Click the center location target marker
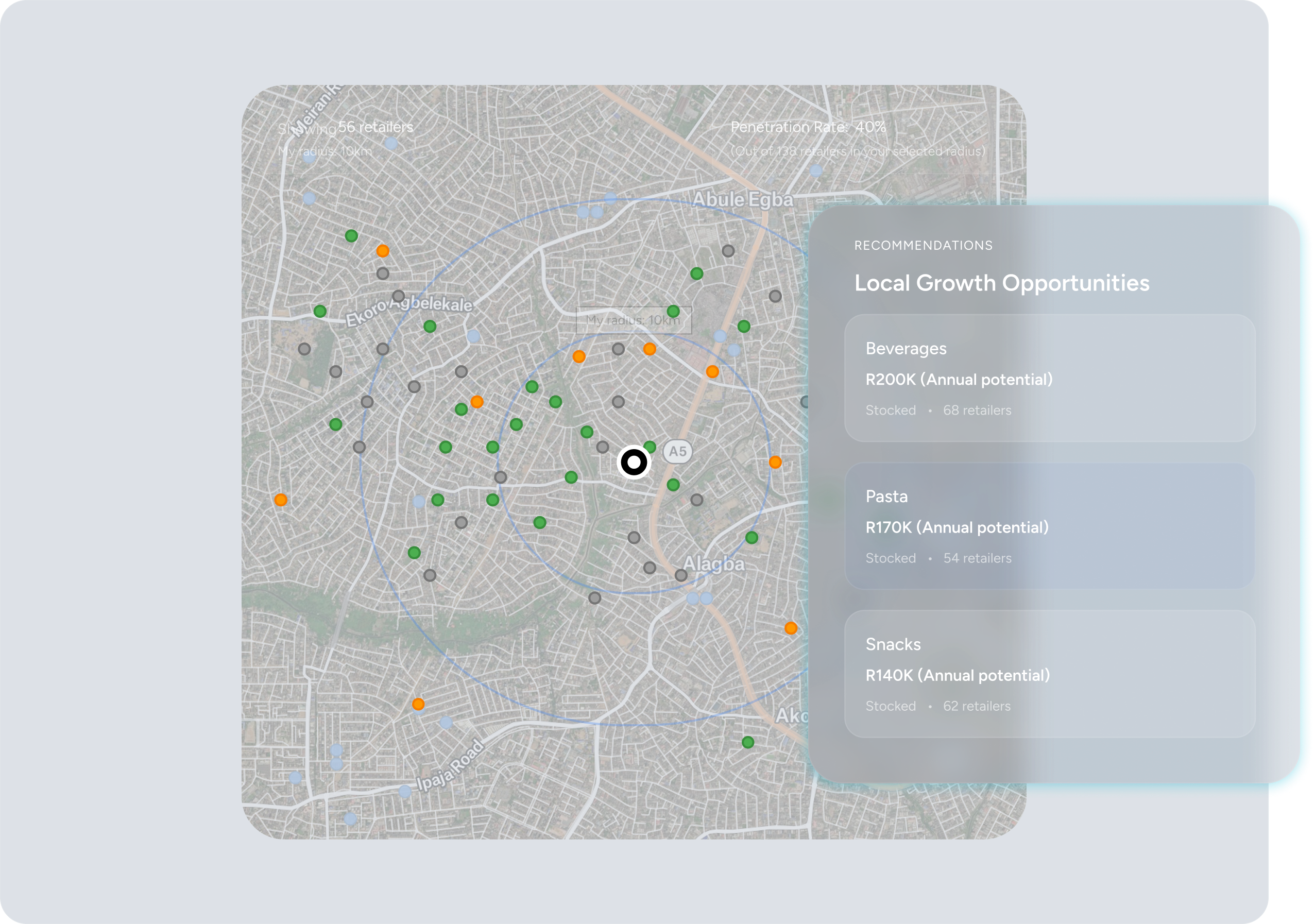This screenshot has width=1315, height=924. click(x=634, y=461)
